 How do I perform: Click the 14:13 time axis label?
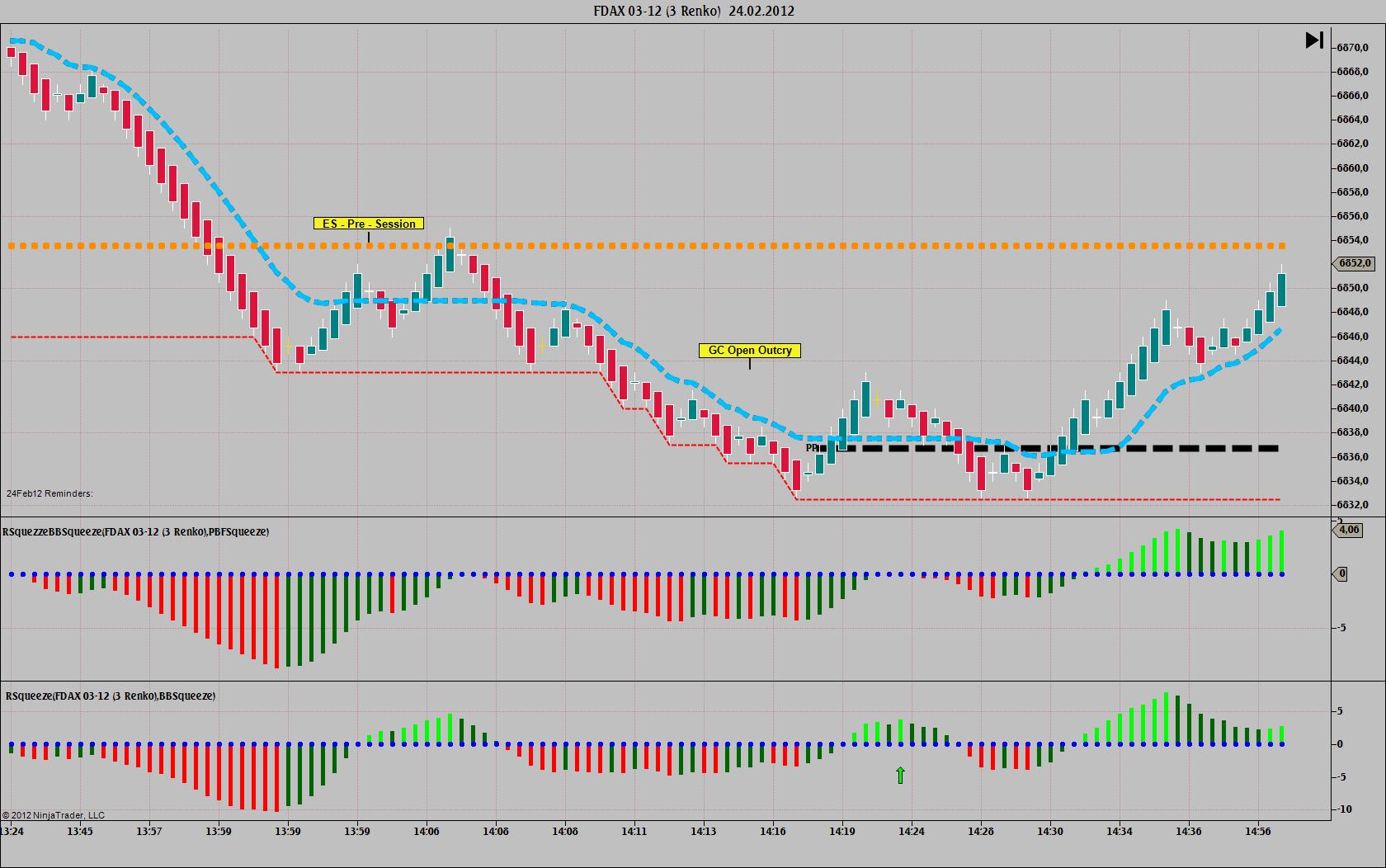click(x=704, y=832)
